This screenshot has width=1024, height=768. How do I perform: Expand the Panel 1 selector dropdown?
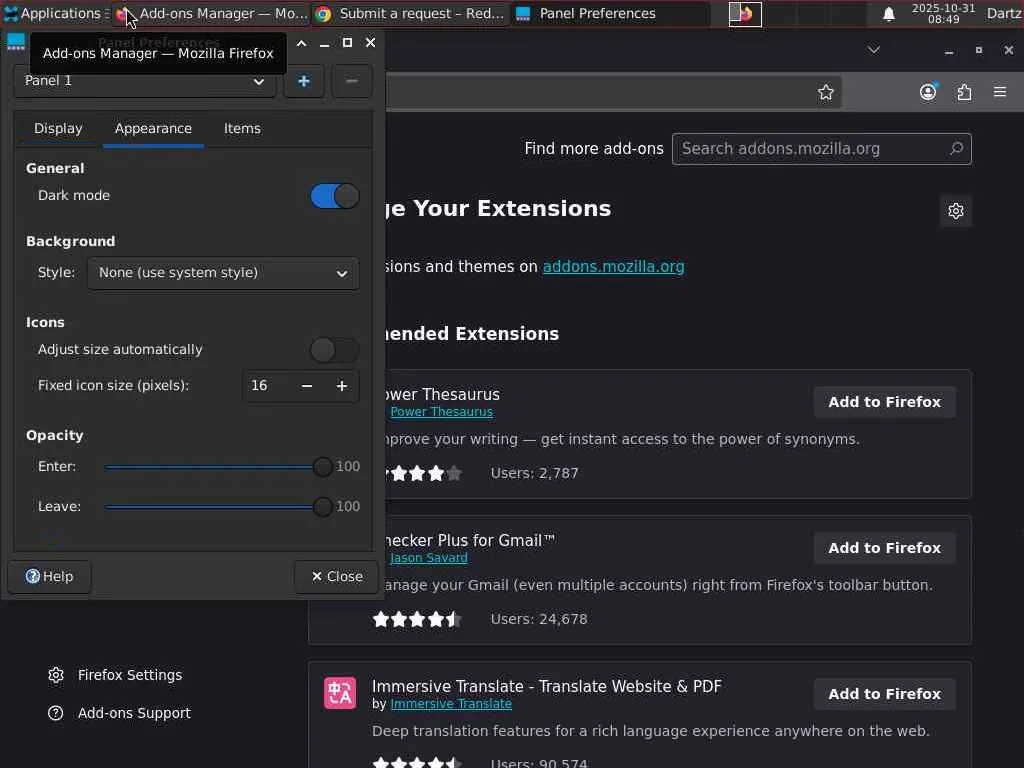coord(145,81)
